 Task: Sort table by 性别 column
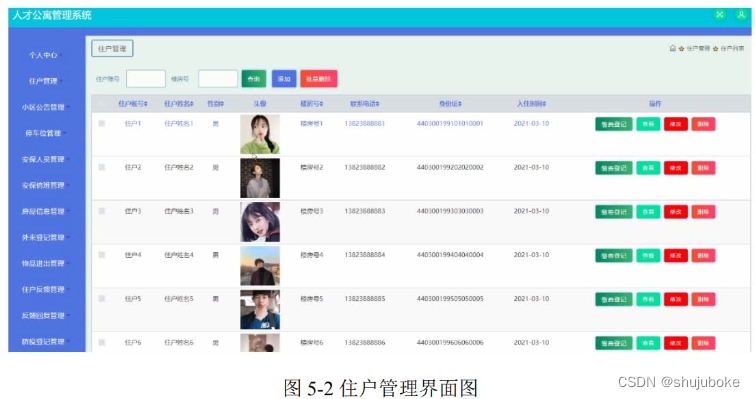pyautogui.click(x=215, y=103)
